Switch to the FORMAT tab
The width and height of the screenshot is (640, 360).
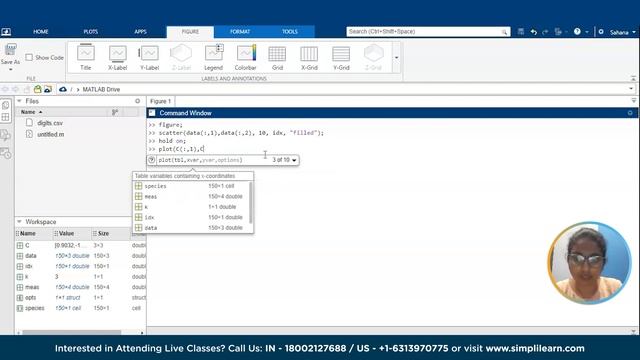point(240,31)
